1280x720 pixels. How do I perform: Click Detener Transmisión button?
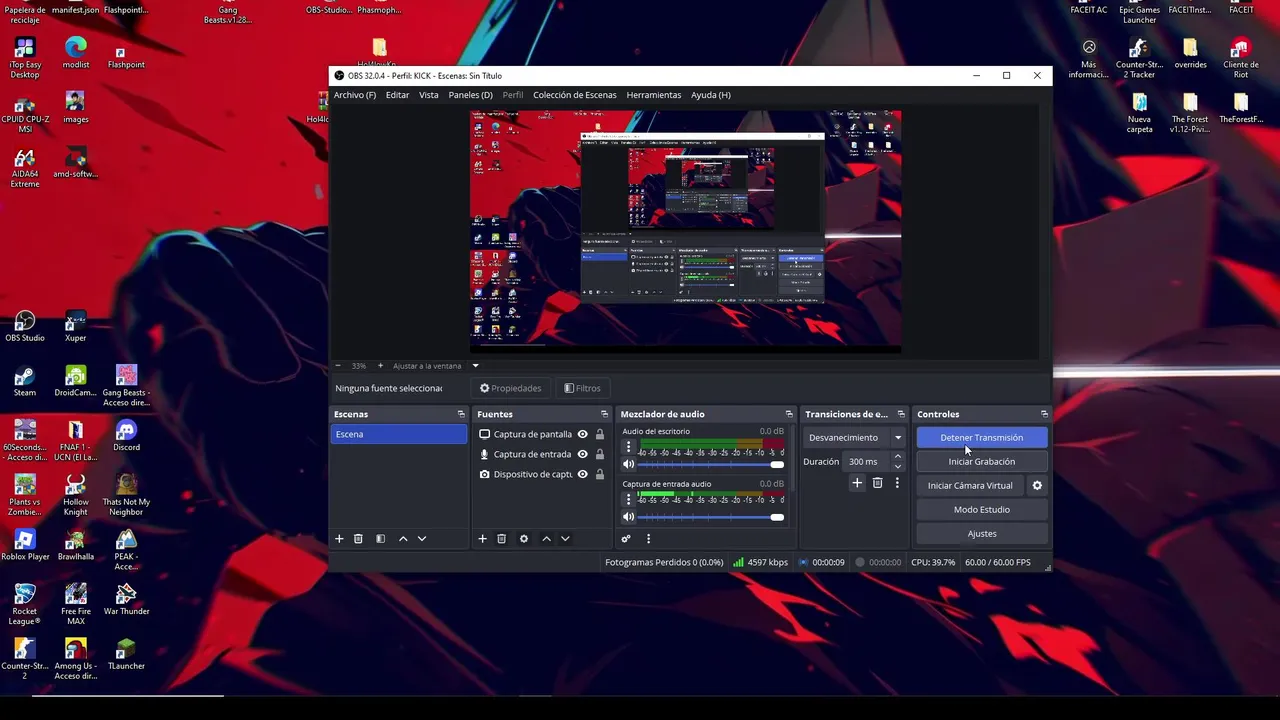[982, 438]
